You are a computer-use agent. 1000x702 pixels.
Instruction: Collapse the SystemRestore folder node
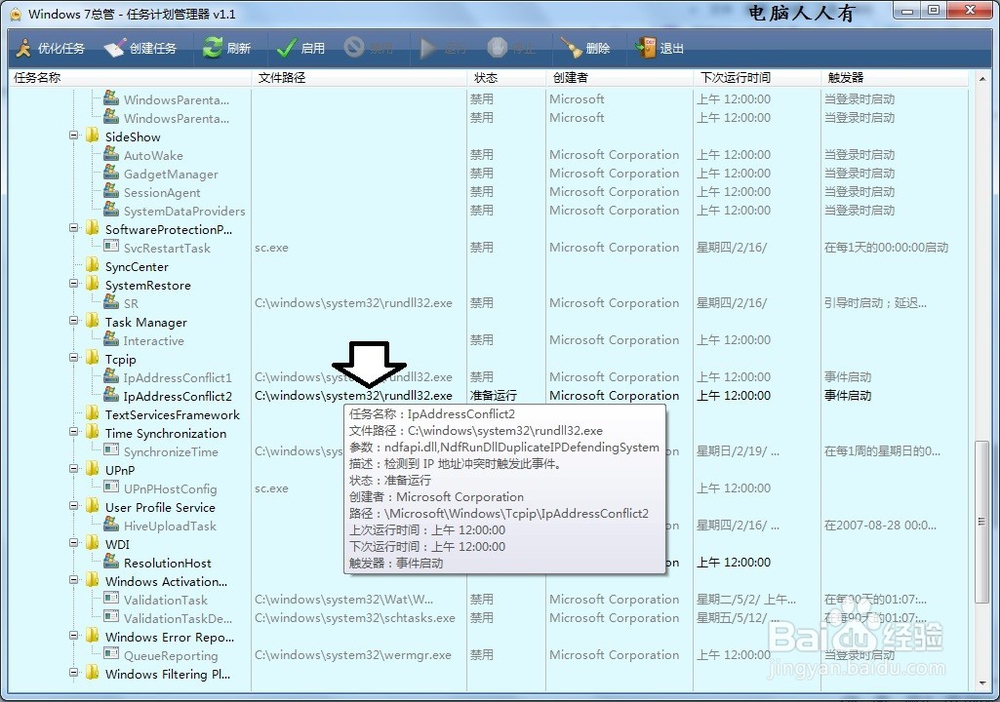click(x=74, y=284)
